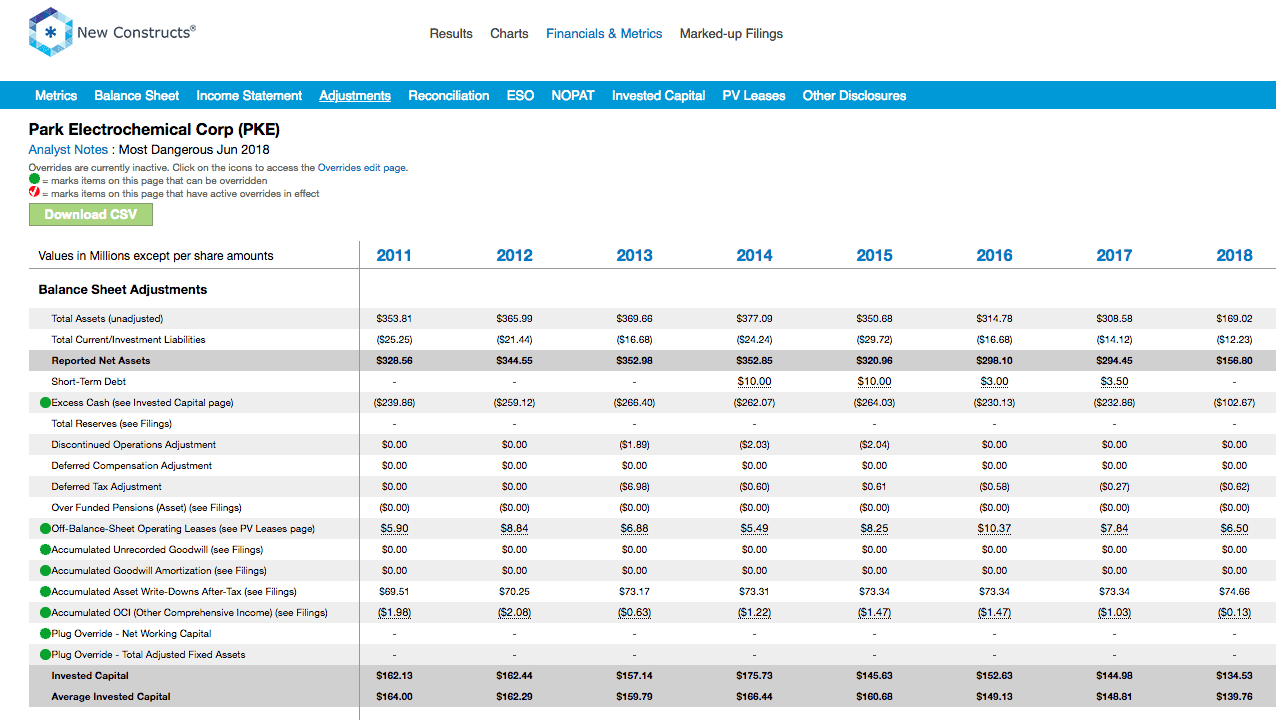The image size is (1276, 720).
Task: Click 2018 Operating Leases value $6.50
Action: pos(1234,528)
